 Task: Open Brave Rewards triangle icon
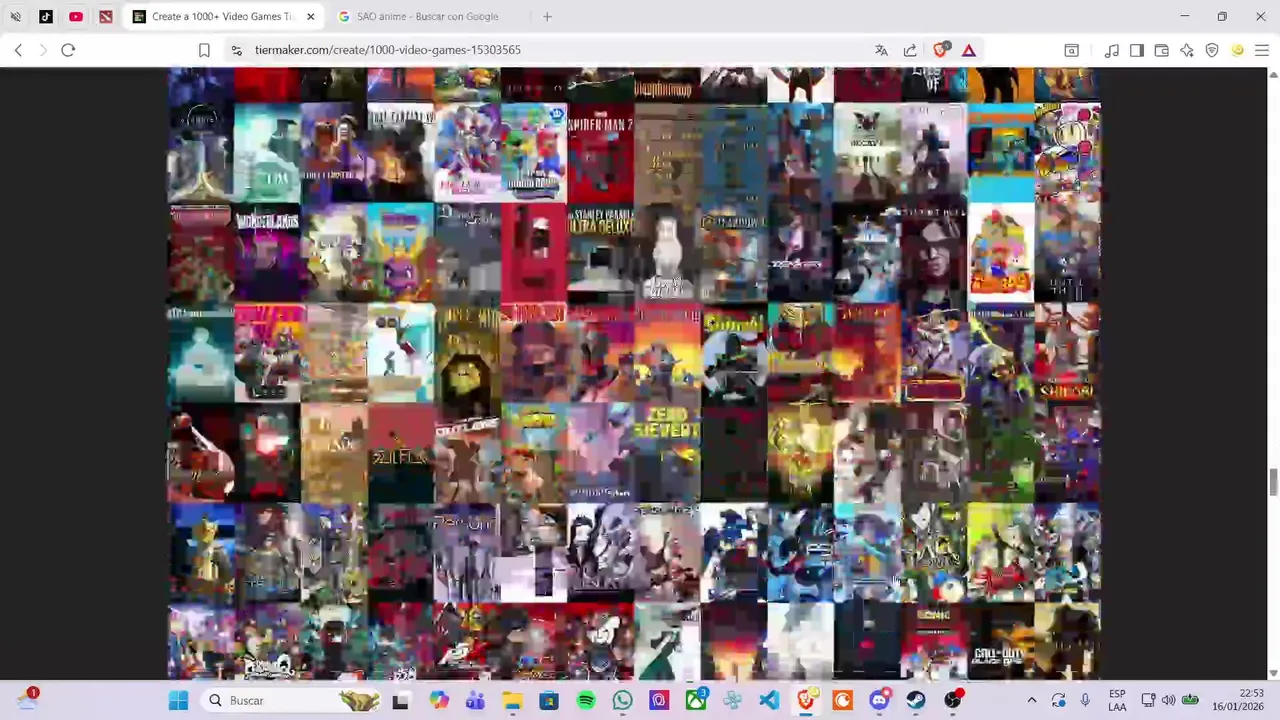(x=969, y=50)
